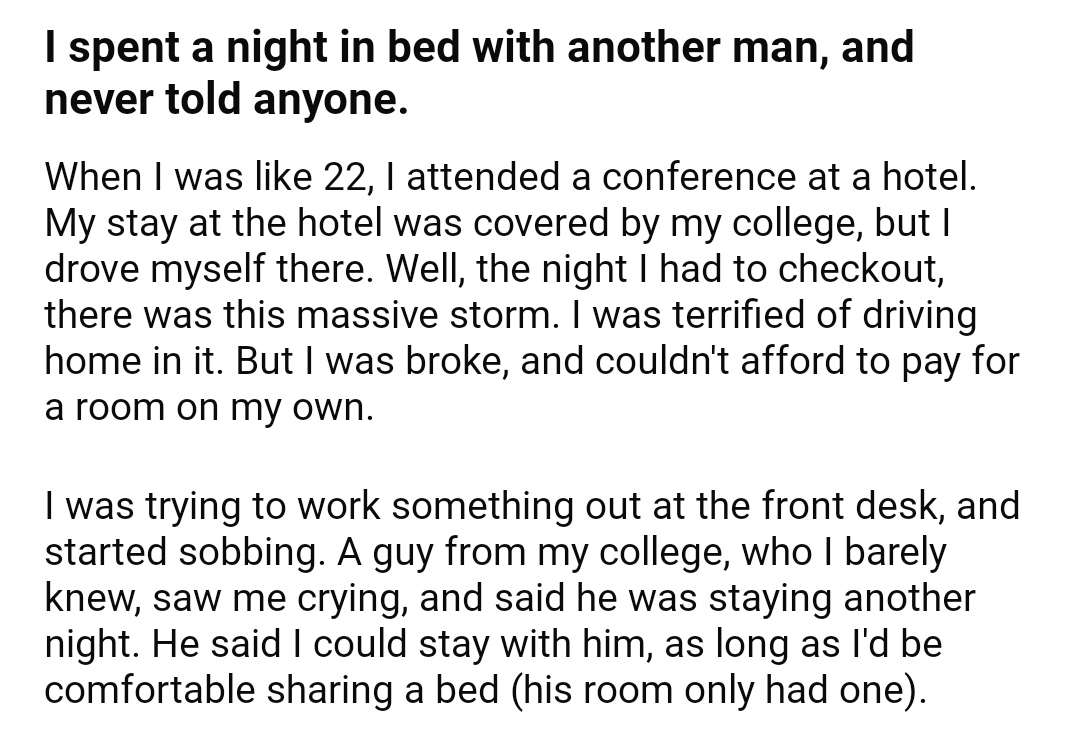The image size is (1080, 740).
Task: Click the words "terrified of driving"
Action: 824,316
